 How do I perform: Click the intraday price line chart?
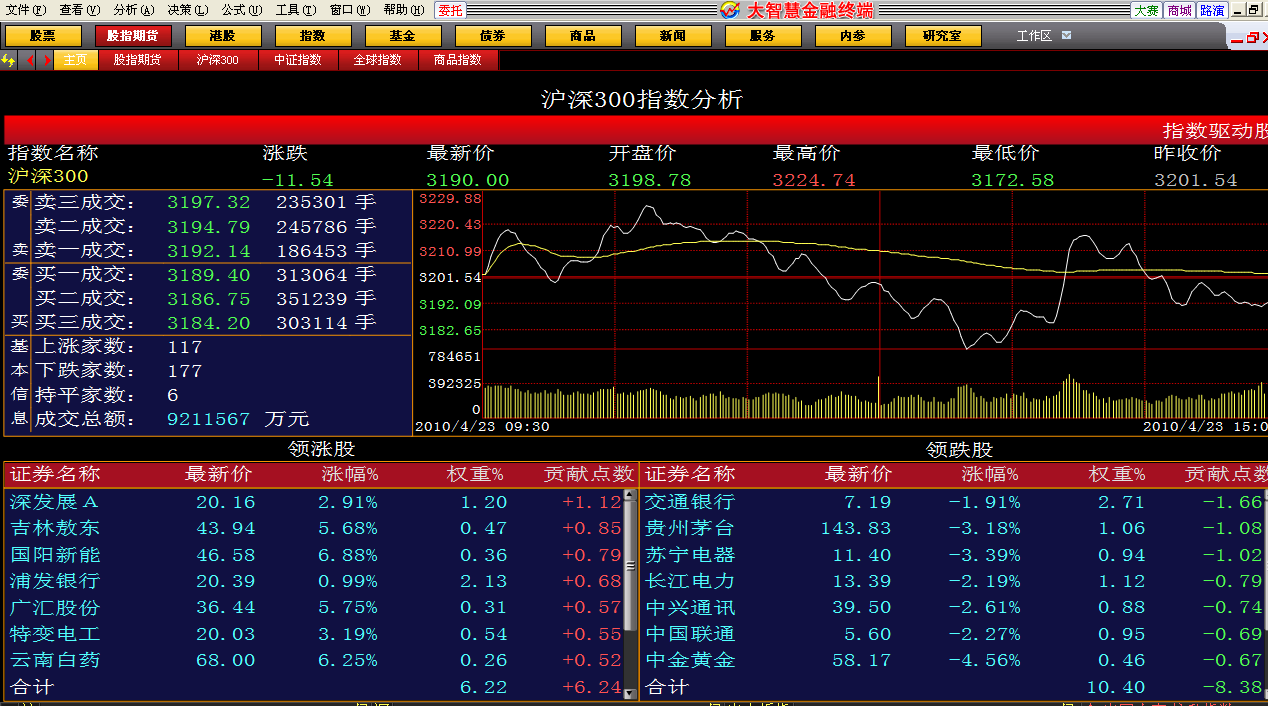pyautogui.click(x=875, y=270)
